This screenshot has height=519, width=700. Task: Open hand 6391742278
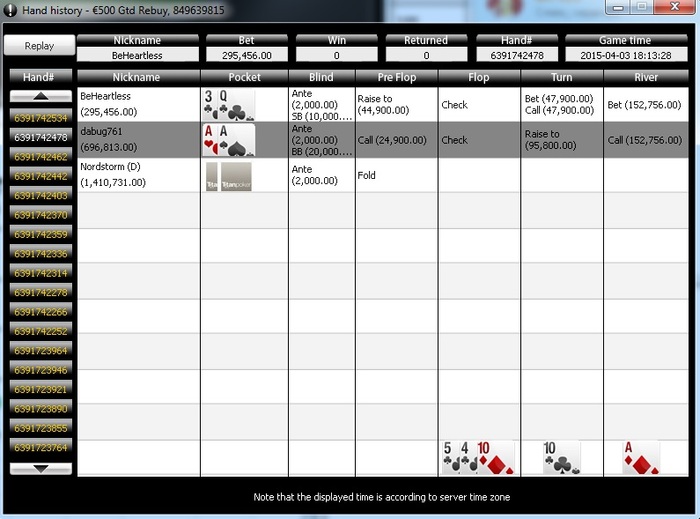(x=41, y=292)
